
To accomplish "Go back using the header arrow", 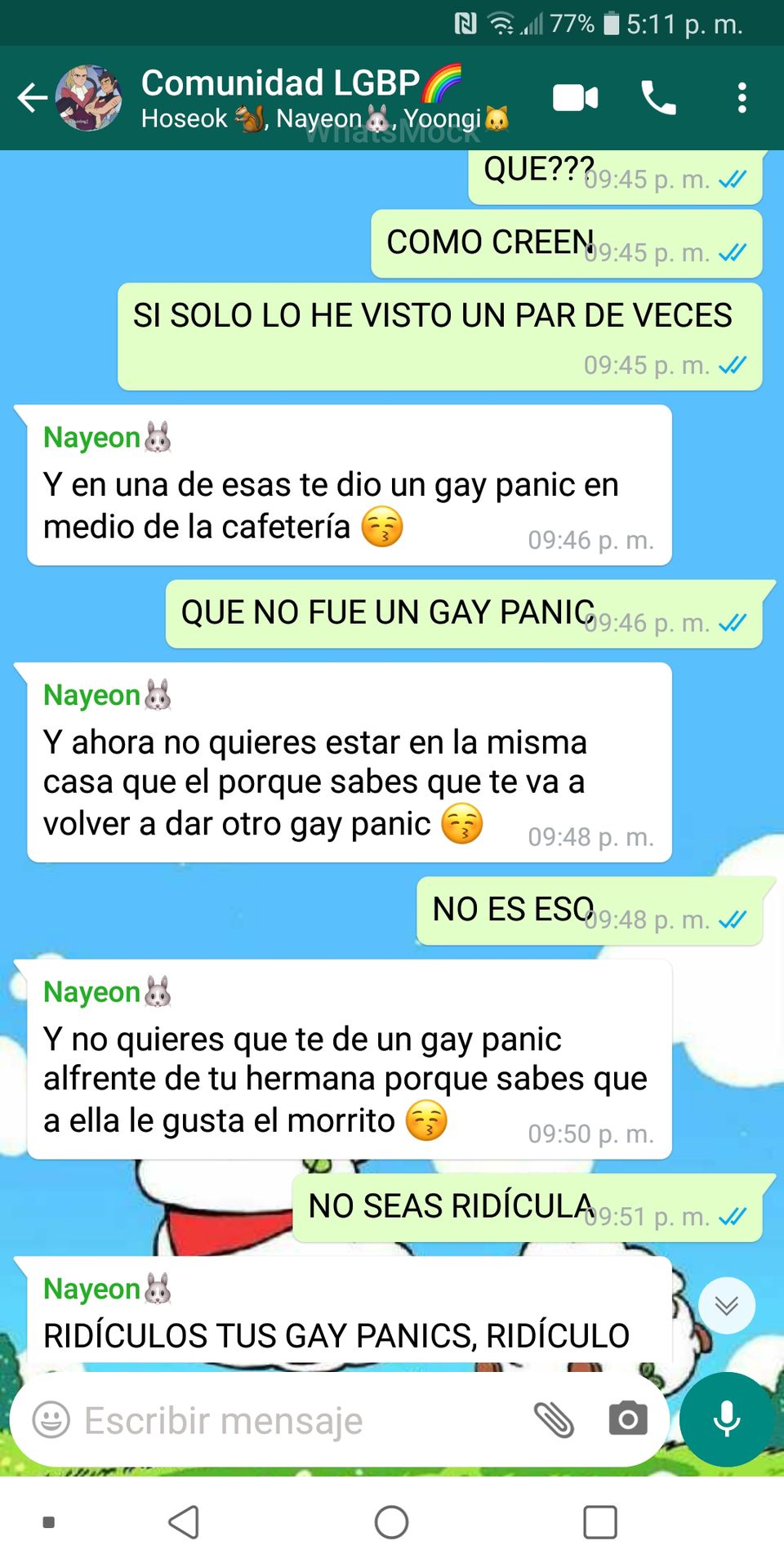I will 33,98.
